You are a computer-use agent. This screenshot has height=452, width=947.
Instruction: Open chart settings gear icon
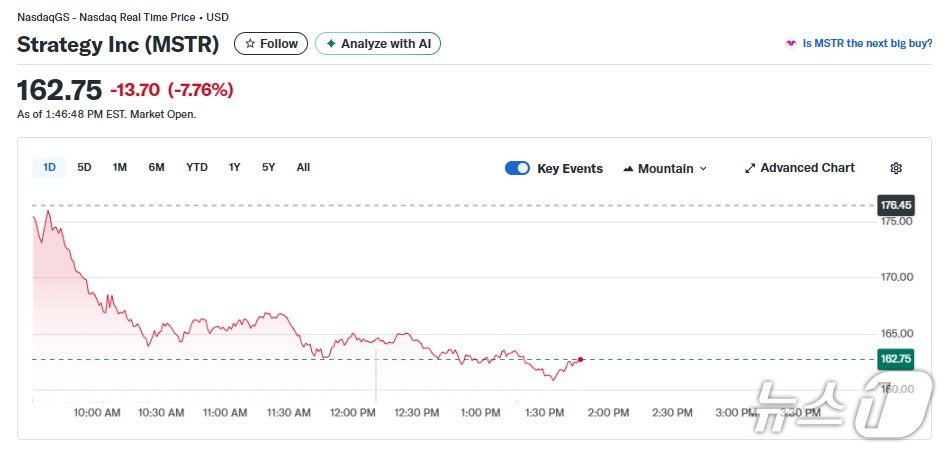pos(895,168)
